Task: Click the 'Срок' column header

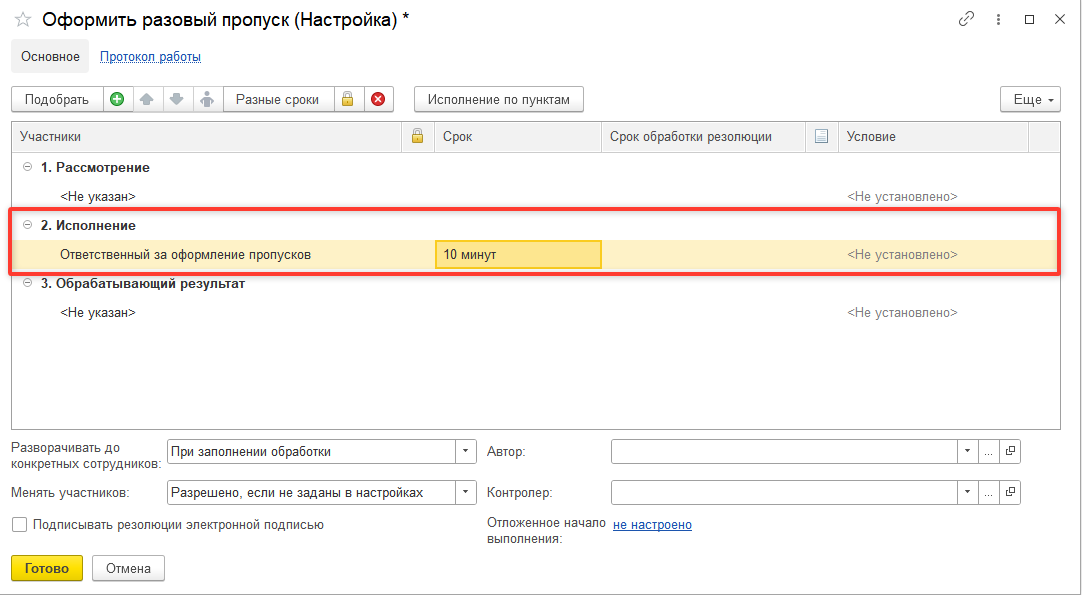Action: [518, 137]
